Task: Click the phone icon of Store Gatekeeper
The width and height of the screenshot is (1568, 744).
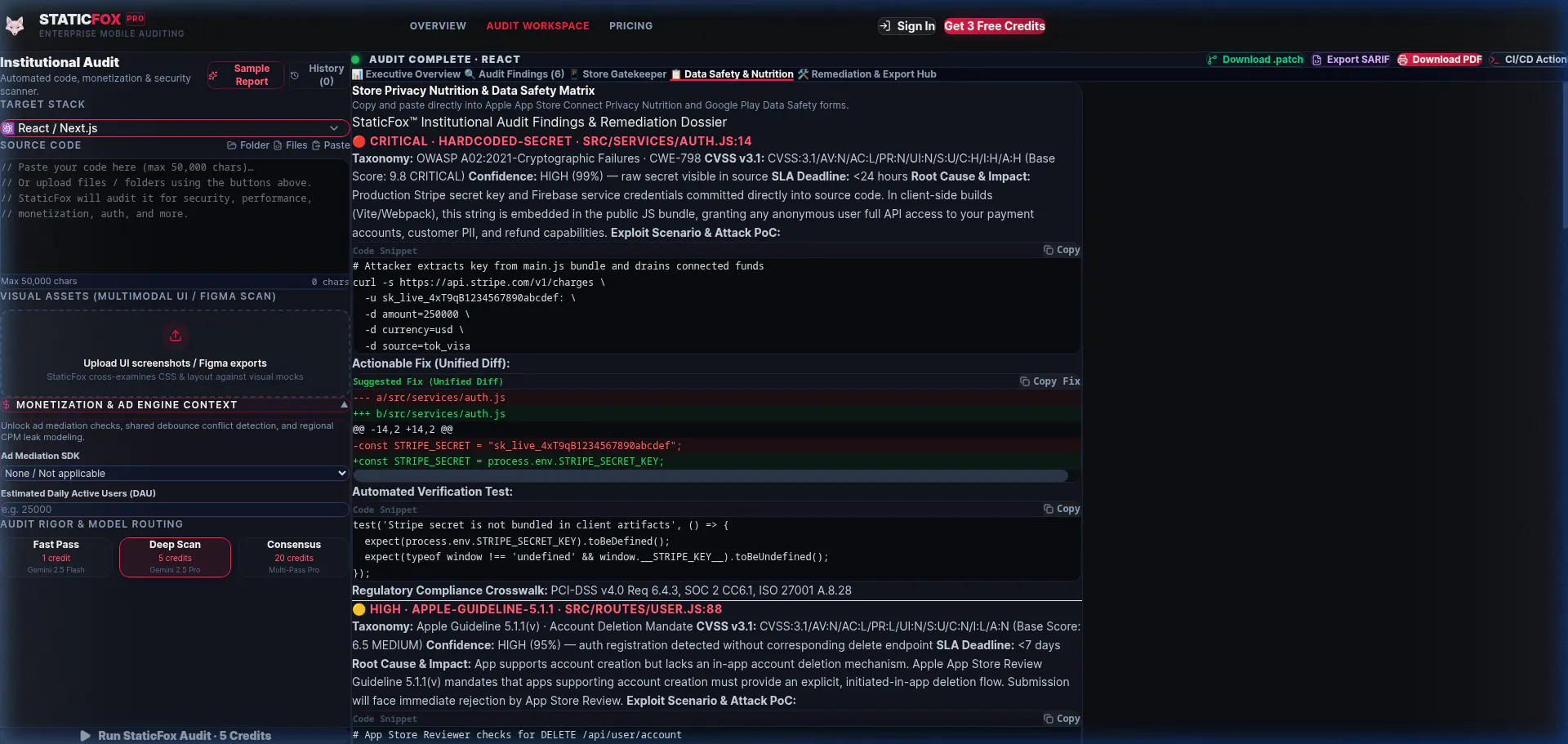Action: tap(574, 74)
